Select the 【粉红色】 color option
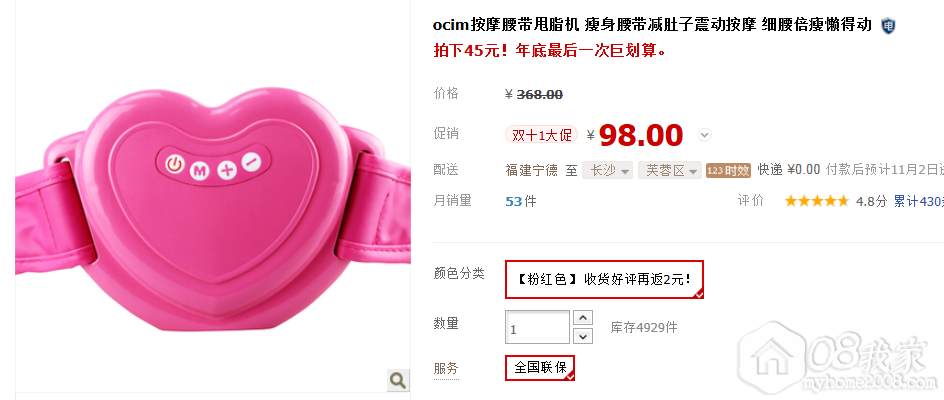The image size is (944, 400). (x=604, y=280)
